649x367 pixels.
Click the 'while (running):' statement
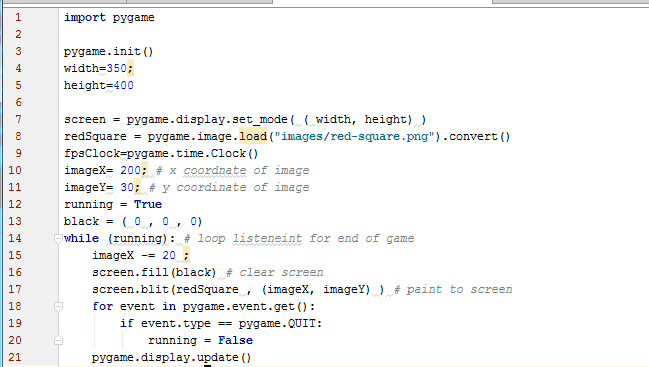point(119,238)
